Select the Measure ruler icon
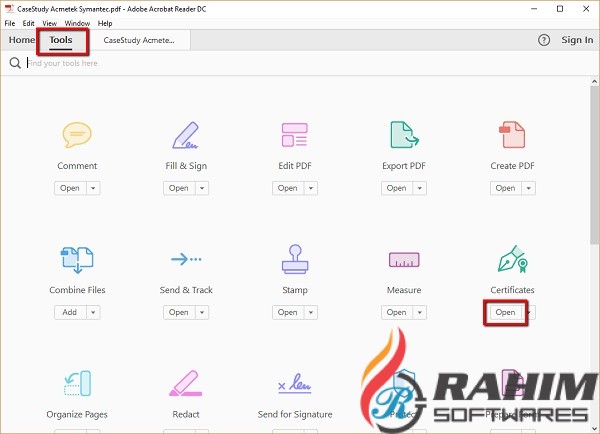The image size is (600, 434). click(x=404, y=259)
